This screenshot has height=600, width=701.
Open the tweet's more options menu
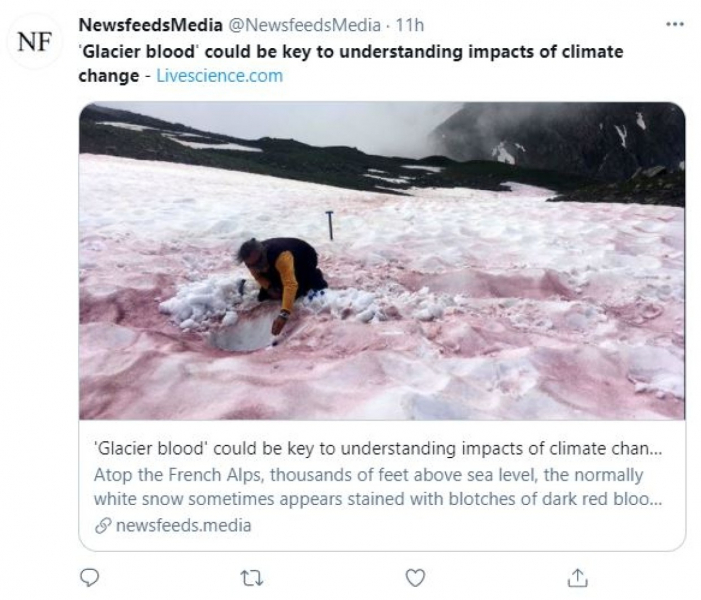(x=675, y=23)
